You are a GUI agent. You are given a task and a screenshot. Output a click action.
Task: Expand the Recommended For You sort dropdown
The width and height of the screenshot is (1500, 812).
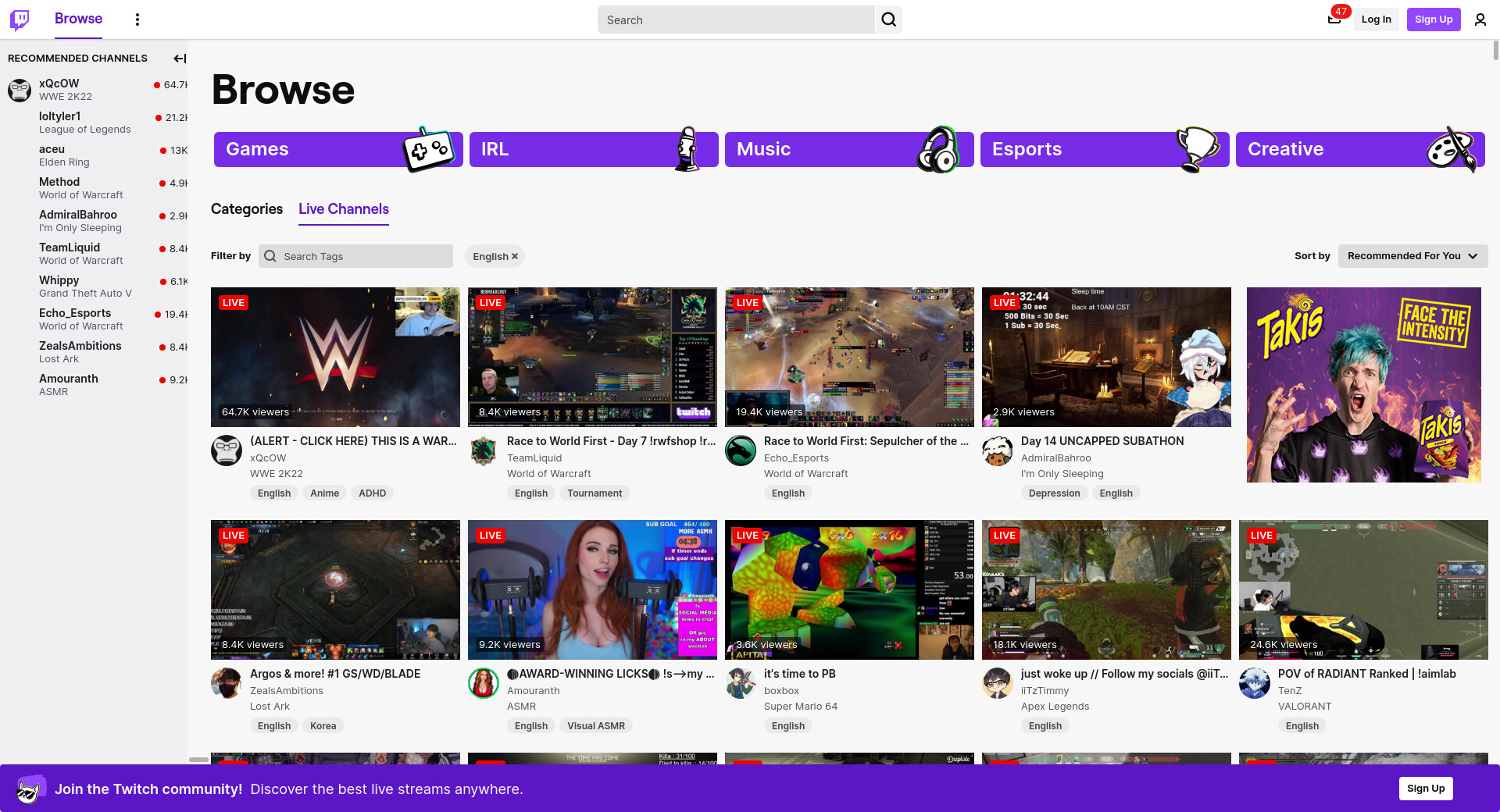click(1412, 256)
